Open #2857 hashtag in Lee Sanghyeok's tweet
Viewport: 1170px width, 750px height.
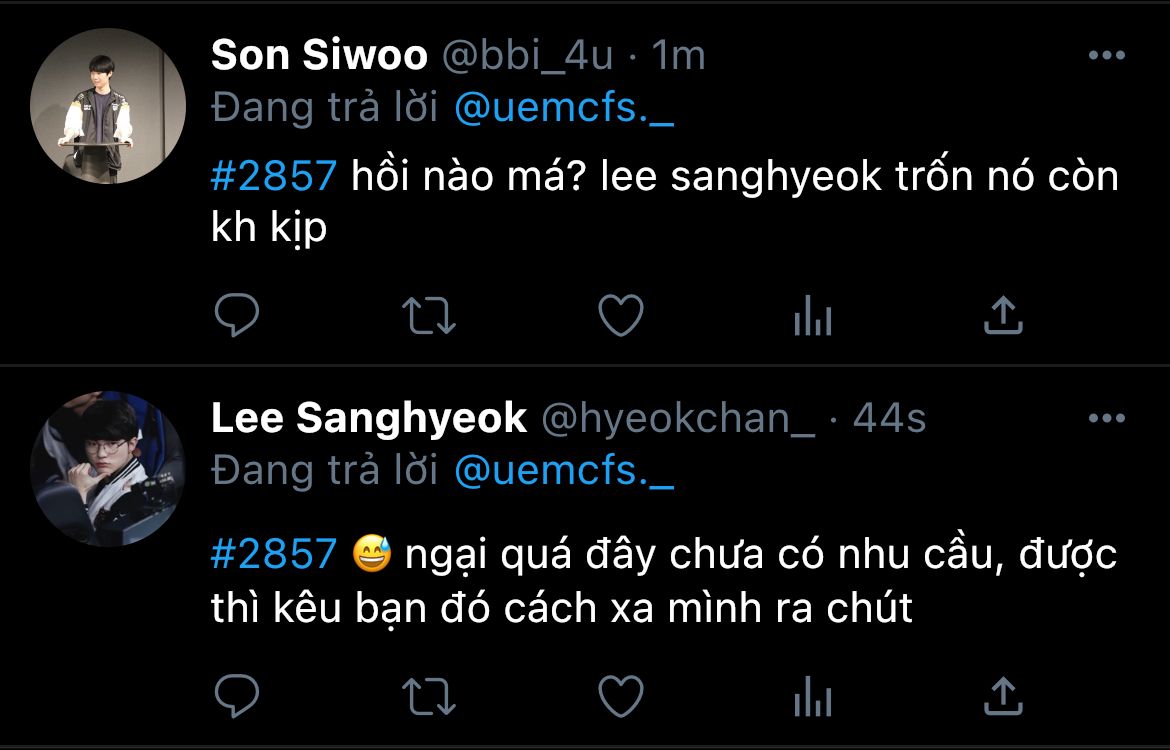pyautogui.click(x=273, y=554)
